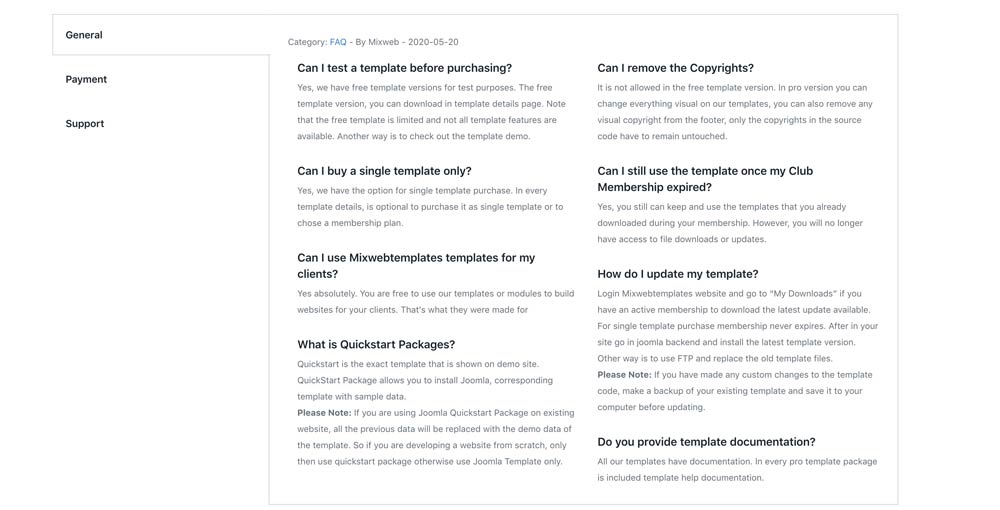Select the Club Membership expired question heading
1000x510 pixels.
coord(705,179)
